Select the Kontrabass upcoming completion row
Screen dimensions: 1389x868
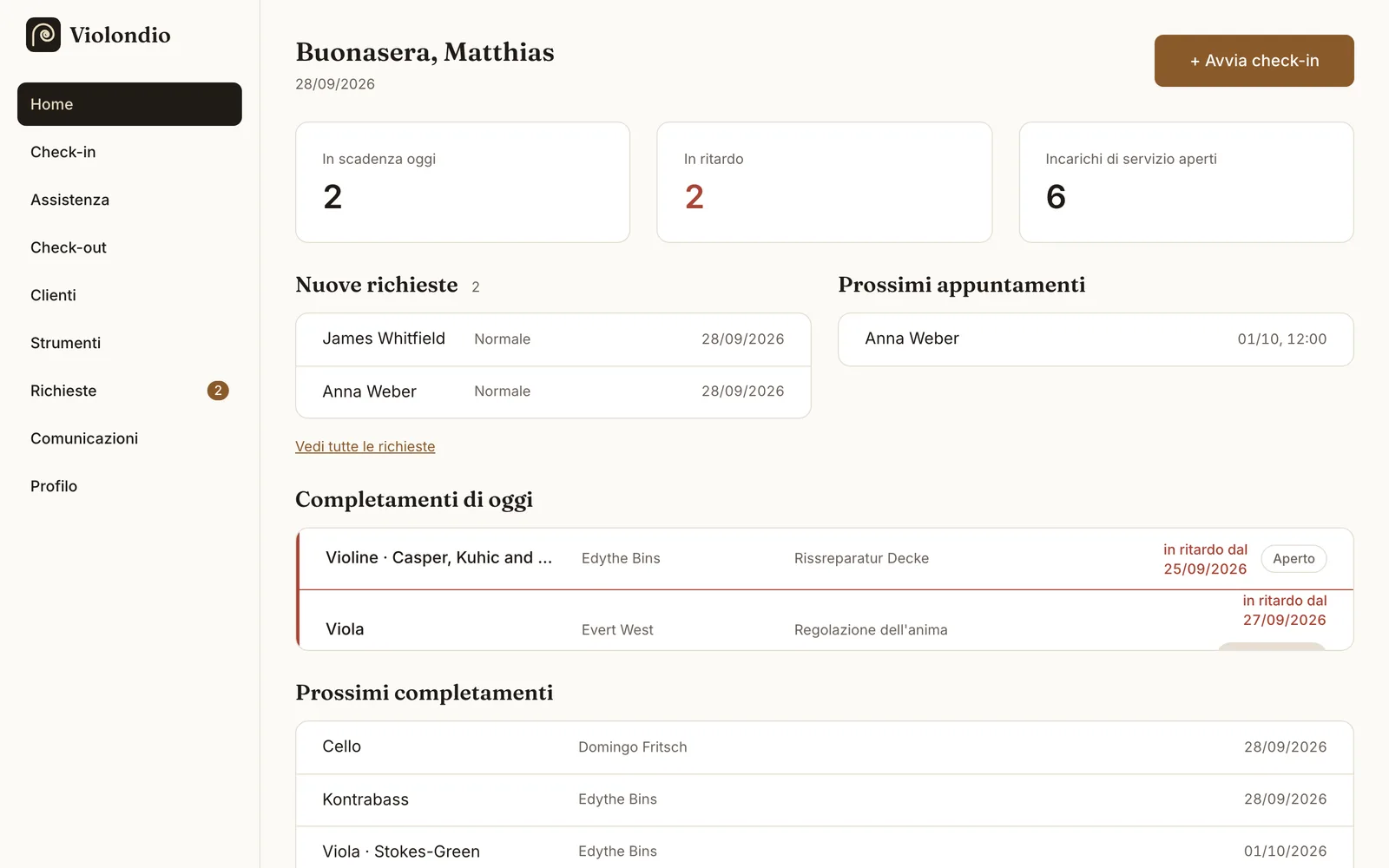(824, 799)
